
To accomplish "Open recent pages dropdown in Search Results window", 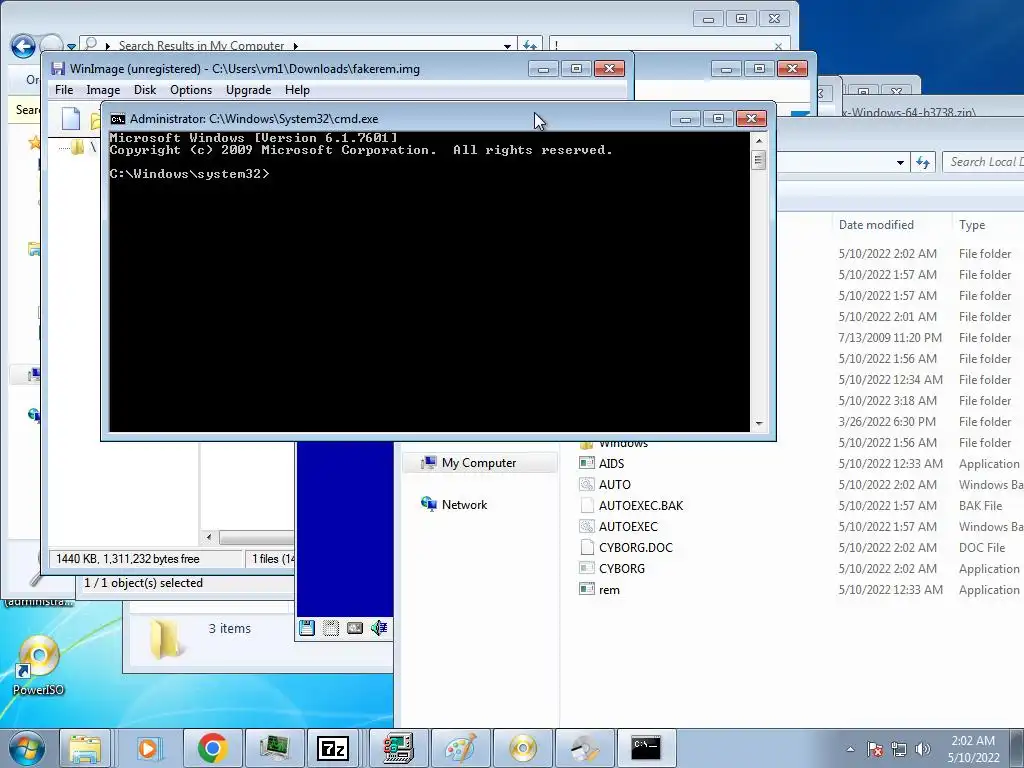I will click(x=71, y=47).
